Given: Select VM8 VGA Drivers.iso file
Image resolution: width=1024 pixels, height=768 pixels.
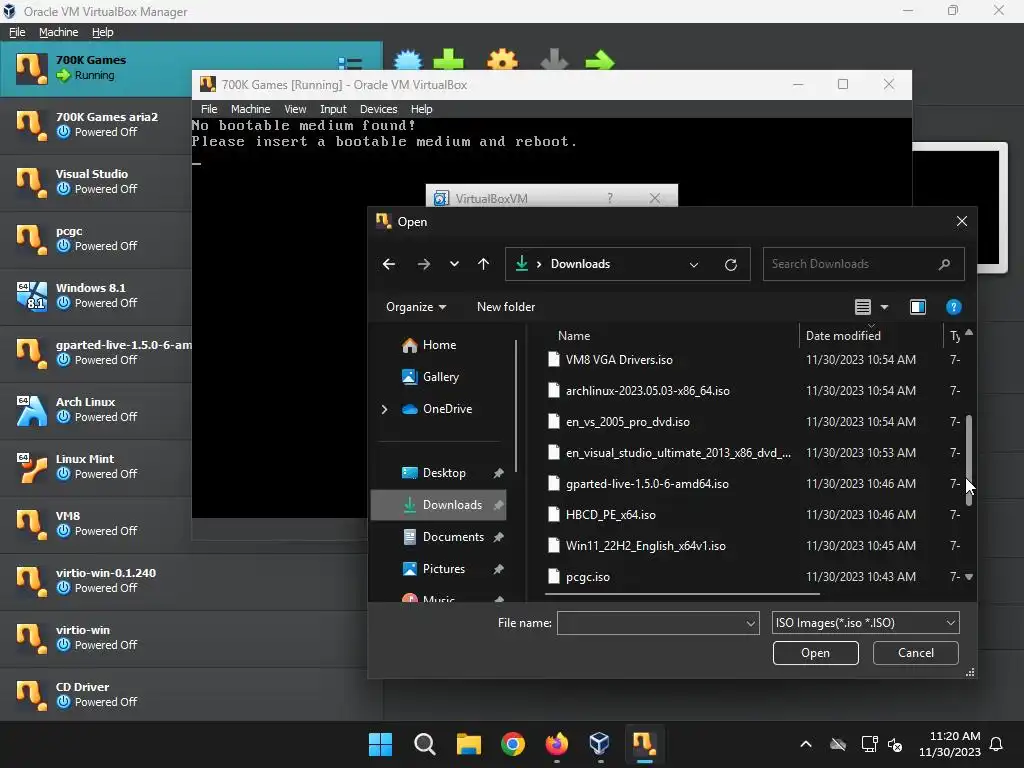Looking at the screenshot, I should [619, 360].
